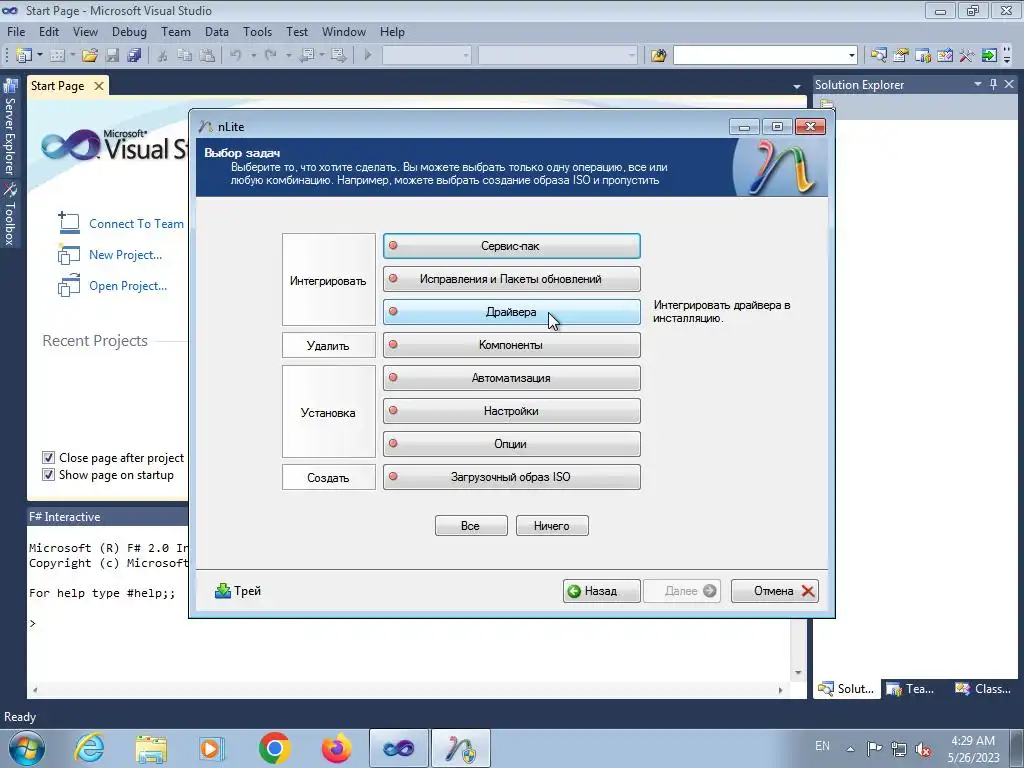1024x768 pixels.
Task: Click the Отмена button in nLite
Action: 775,591
